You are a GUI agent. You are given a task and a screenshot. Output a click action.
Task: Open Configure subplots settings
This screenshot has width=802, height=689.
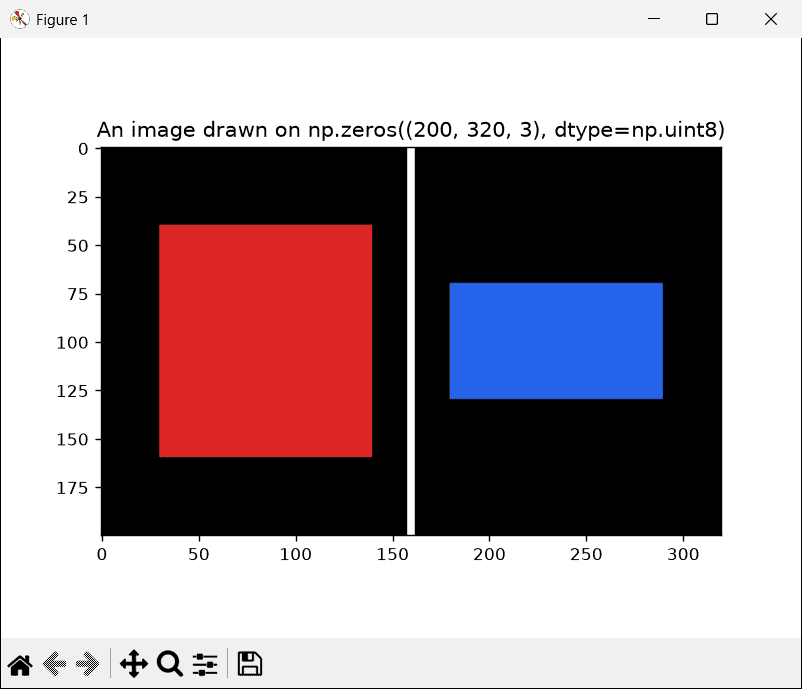pyautogui.click(x=205, y=664)
